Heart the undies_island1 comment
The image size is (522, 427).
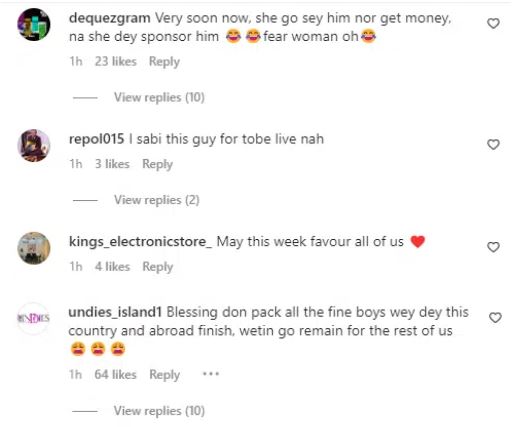[495, 318]
